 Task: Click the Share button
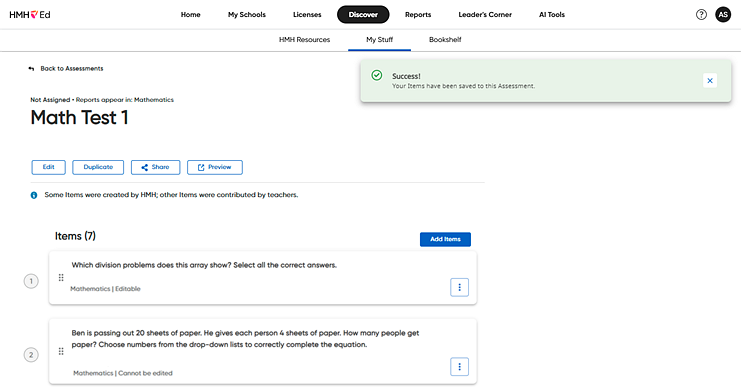(x=155, y=167)
